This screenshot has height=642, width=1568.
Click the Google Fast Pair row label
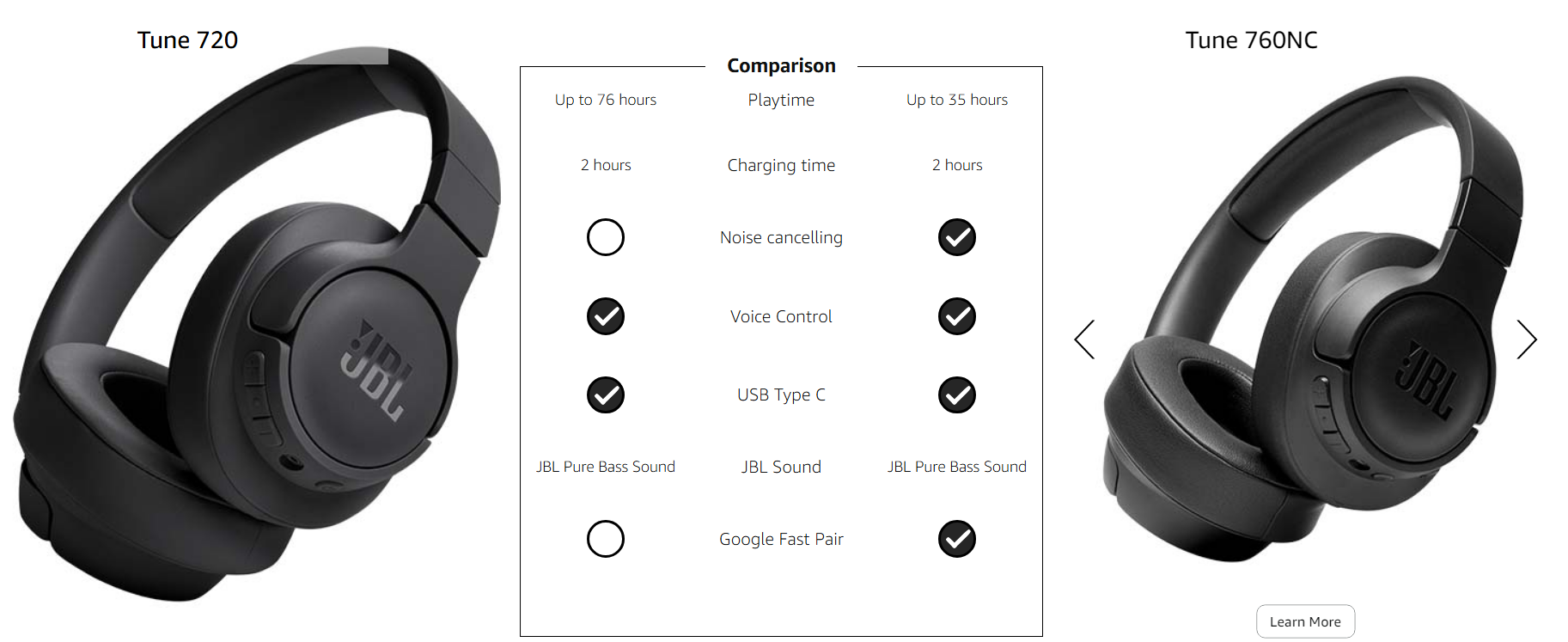tap(781, 539)
